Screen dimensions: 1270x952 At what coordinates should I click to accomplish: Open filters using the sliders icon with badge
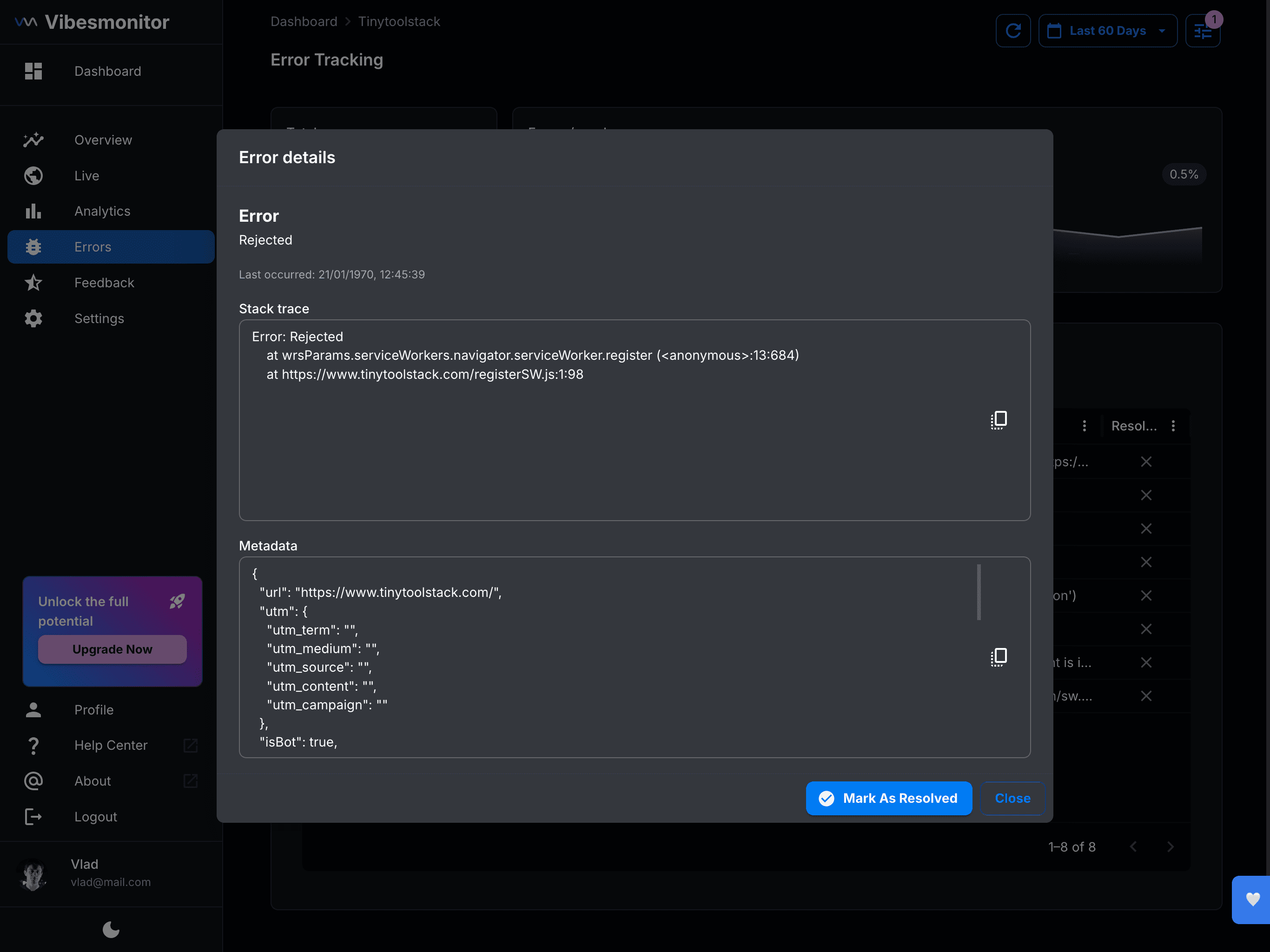pos(1204,30)
